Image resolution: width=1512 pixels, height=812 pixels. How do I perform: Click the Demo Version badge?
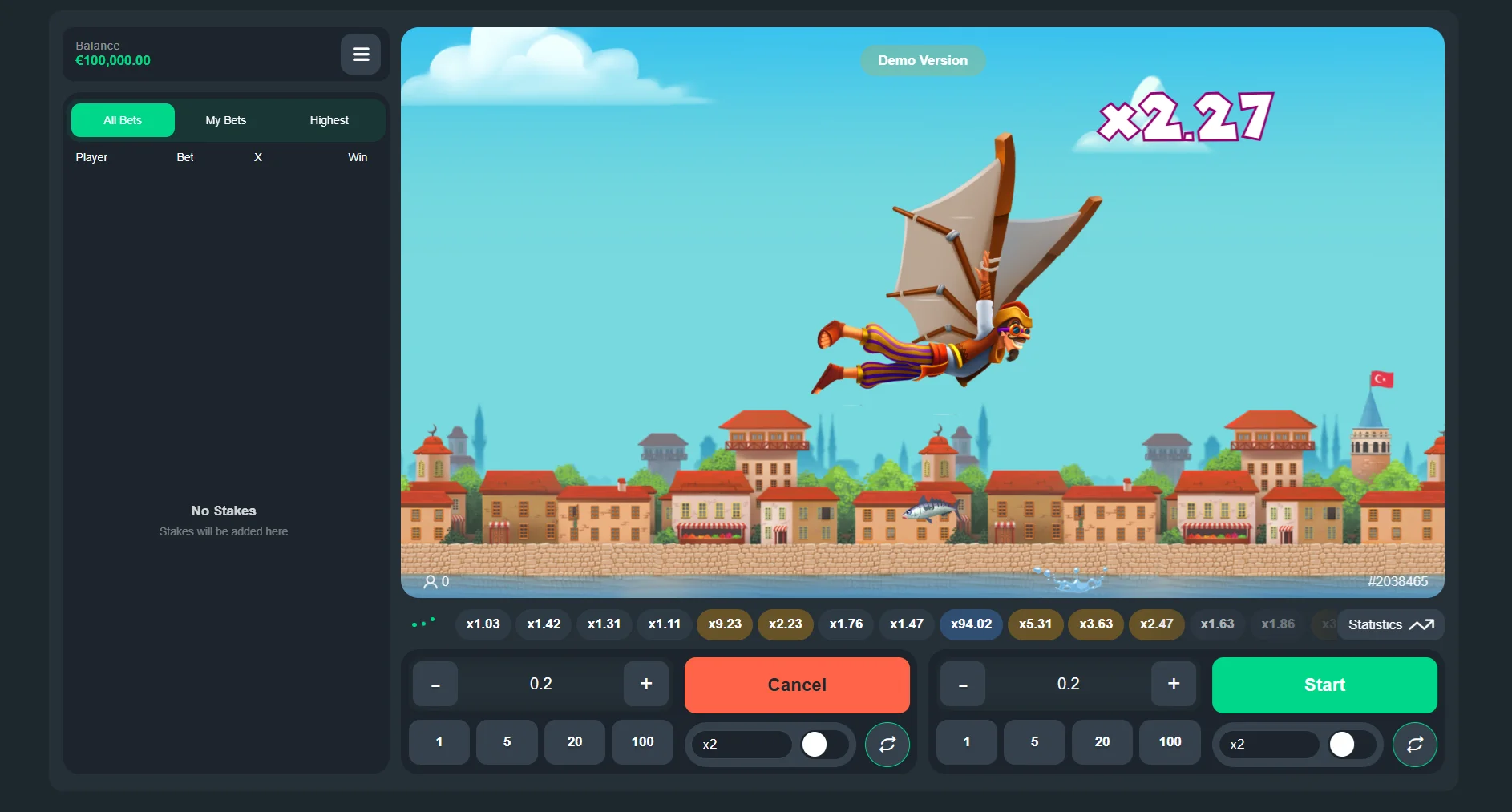coord(923,60)
